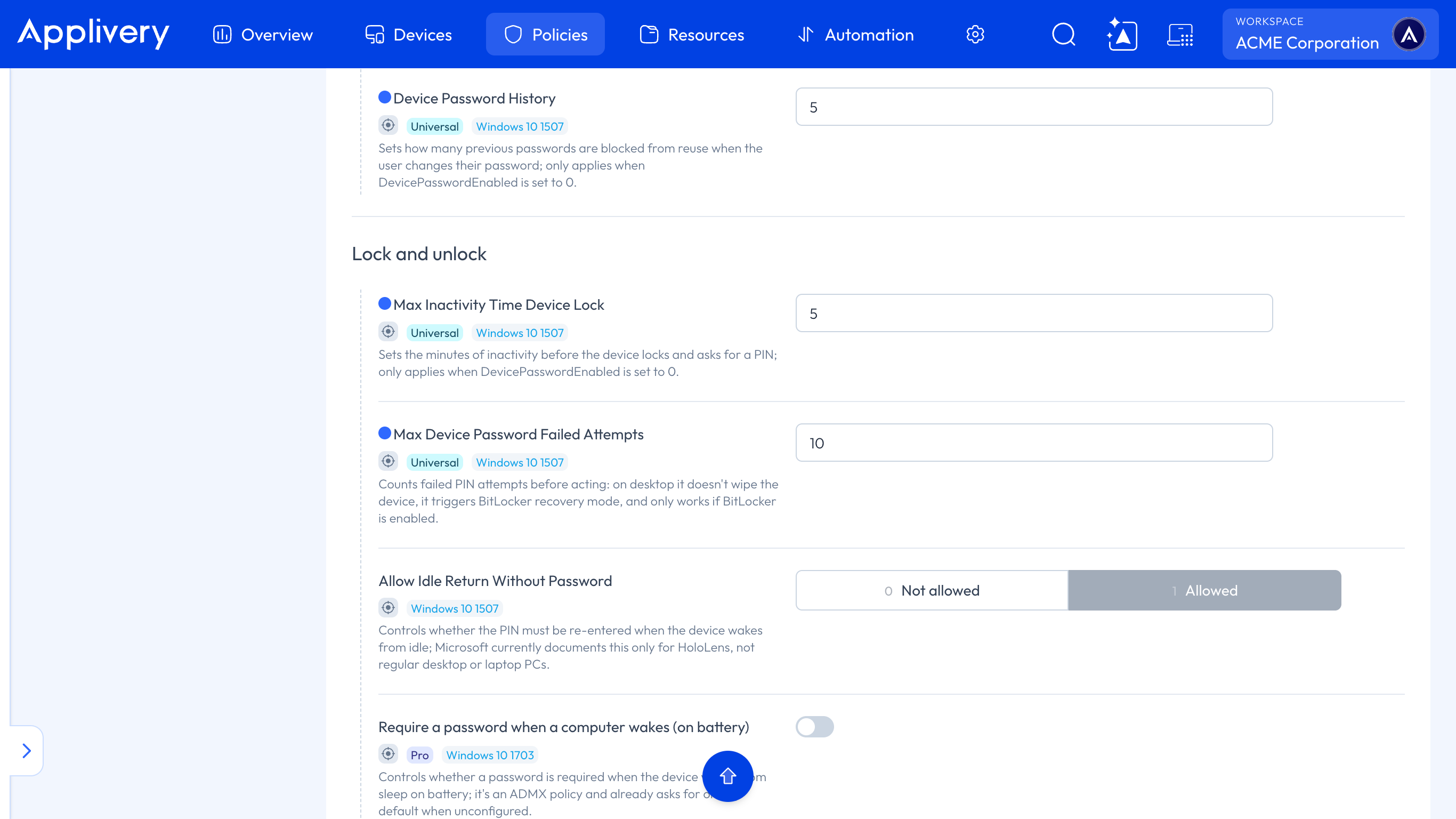This screenshot has height=819, width=1456.
Task: Click the blue dot beside Max Inactivity Time Device Lock
Action: click(x=385, y=304)
